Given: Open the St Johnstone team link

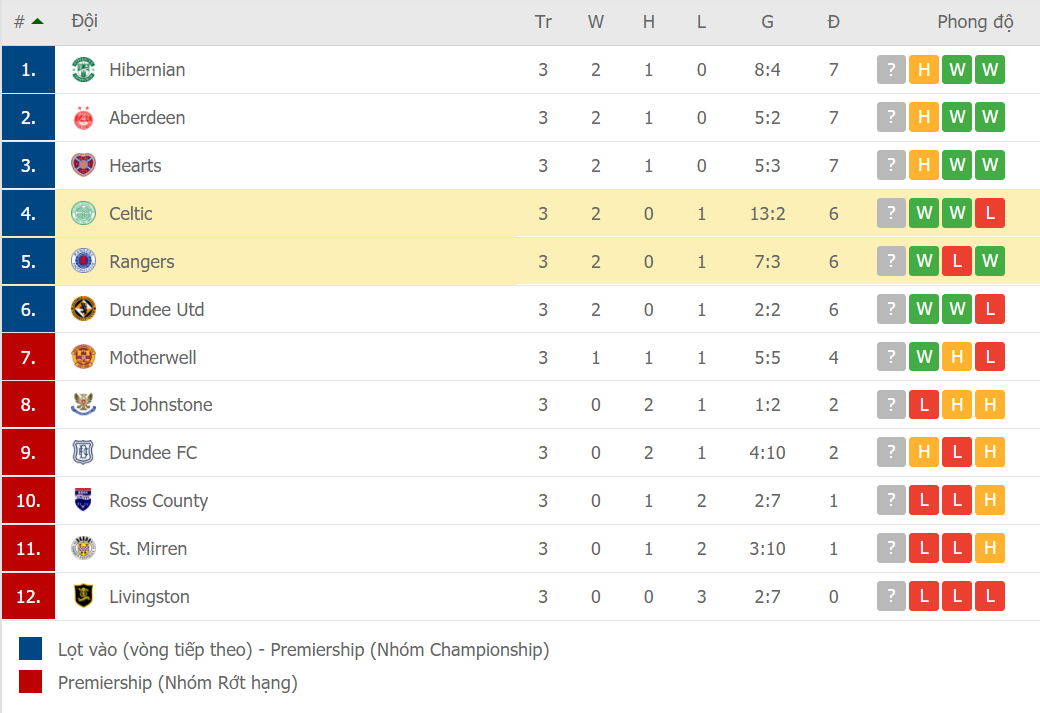Looking at the screenshot, I should pyautogui.click(x=160, y=405).
